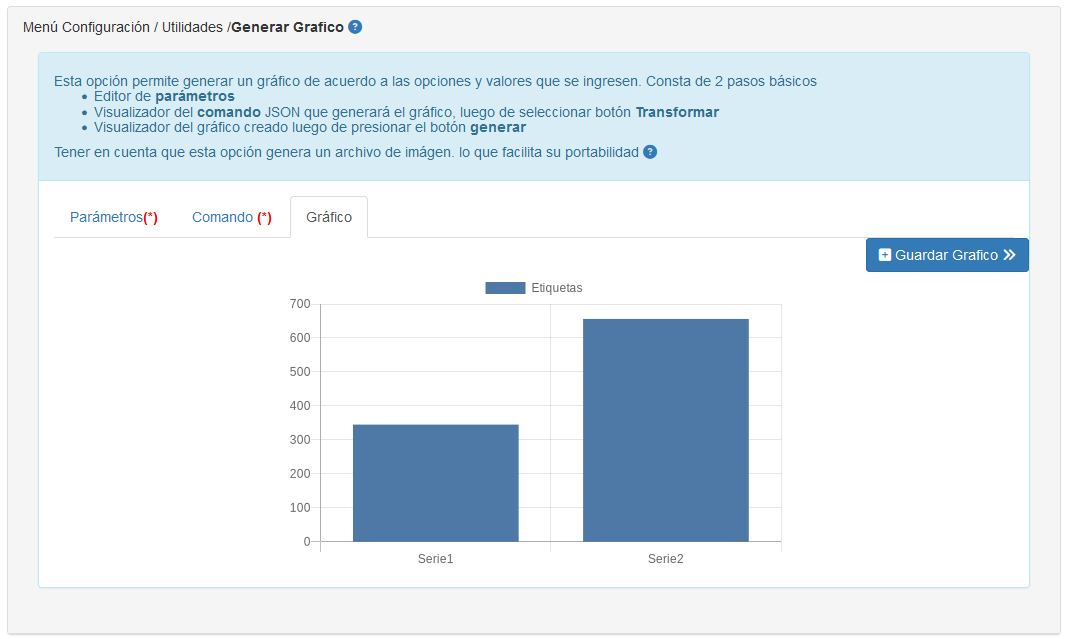Select the taller Serie2 bar

point(665,430)
